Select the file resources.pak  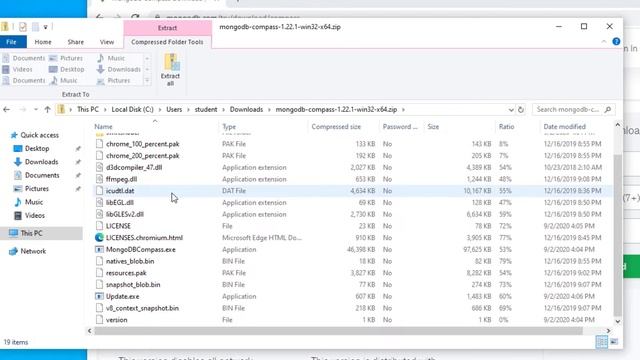[x=126, y=273]
